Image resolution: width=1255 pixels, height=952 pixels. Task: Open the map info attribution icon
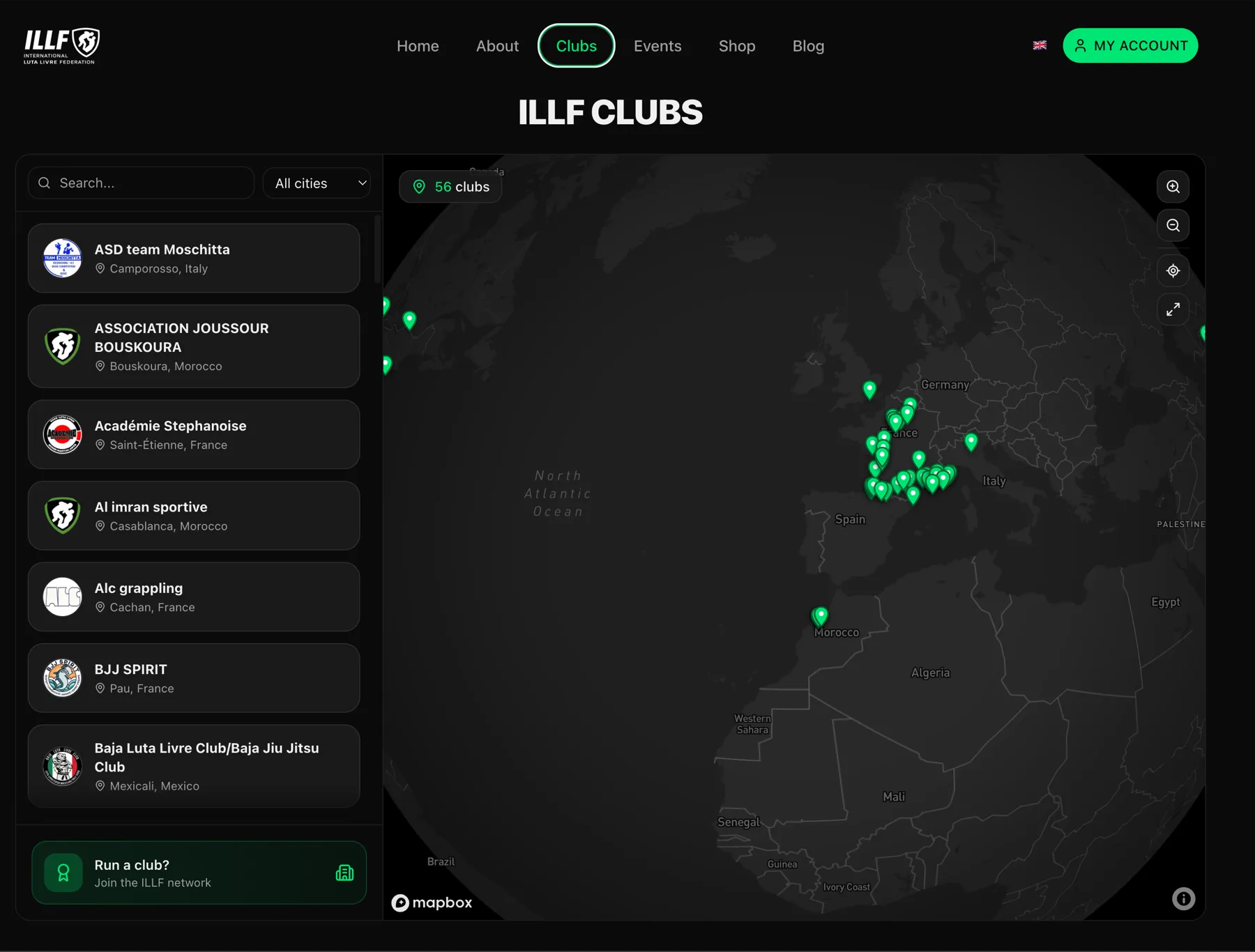click(x=1183, y=898)
